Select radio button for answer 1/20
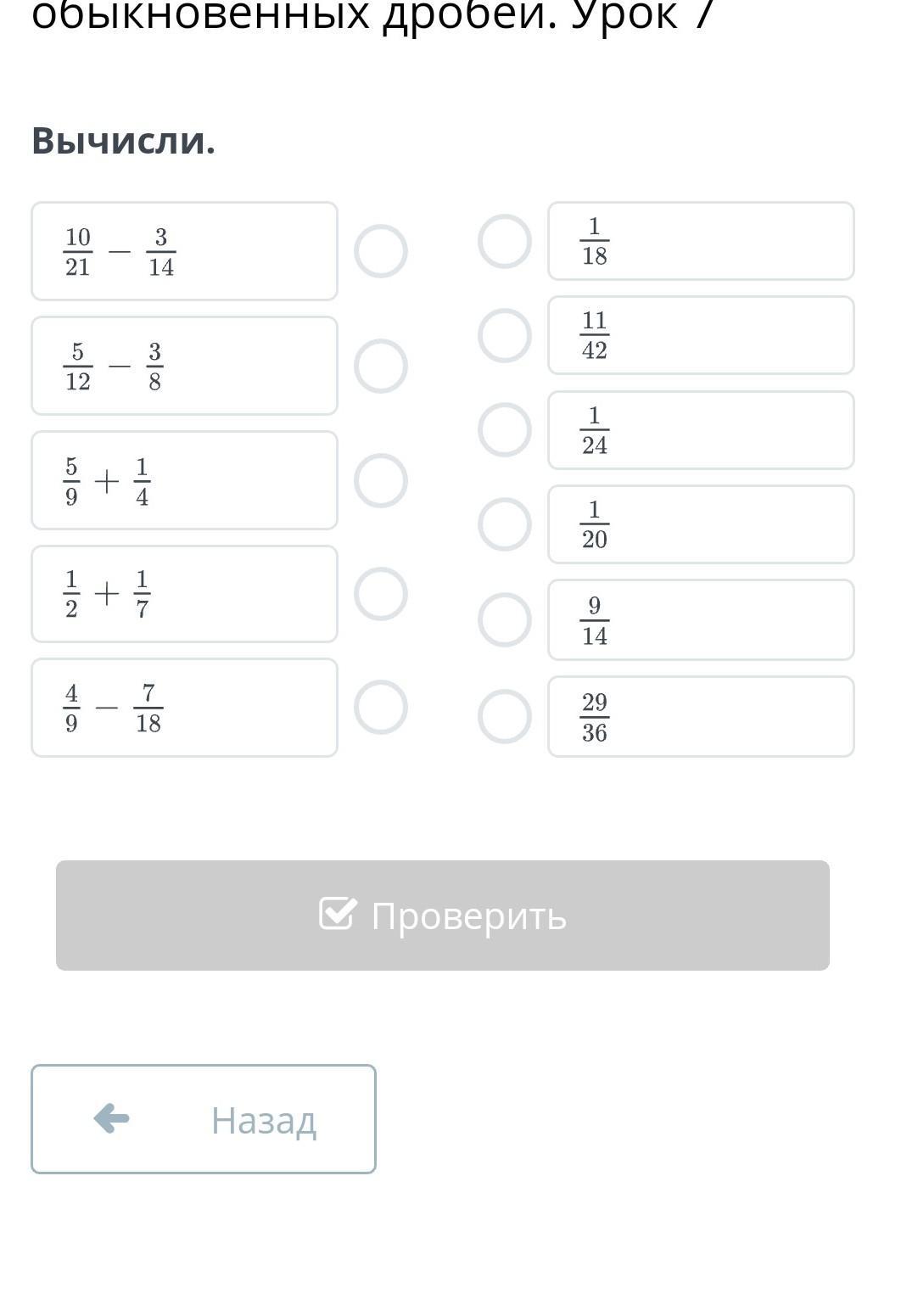Image resolution: width=901 pixels, height=1316 pixels. coord(505,524)
